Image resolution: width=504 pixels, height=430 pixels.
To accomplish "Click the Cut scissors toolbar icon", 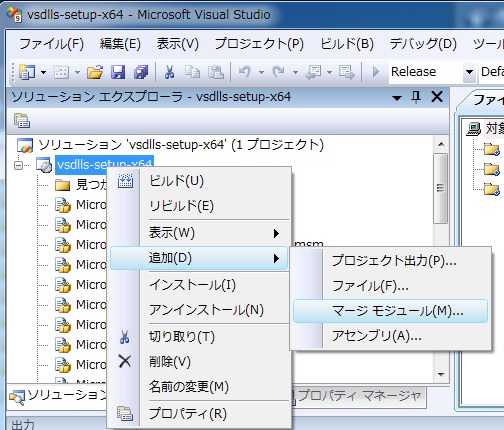I will pos(170,72).
